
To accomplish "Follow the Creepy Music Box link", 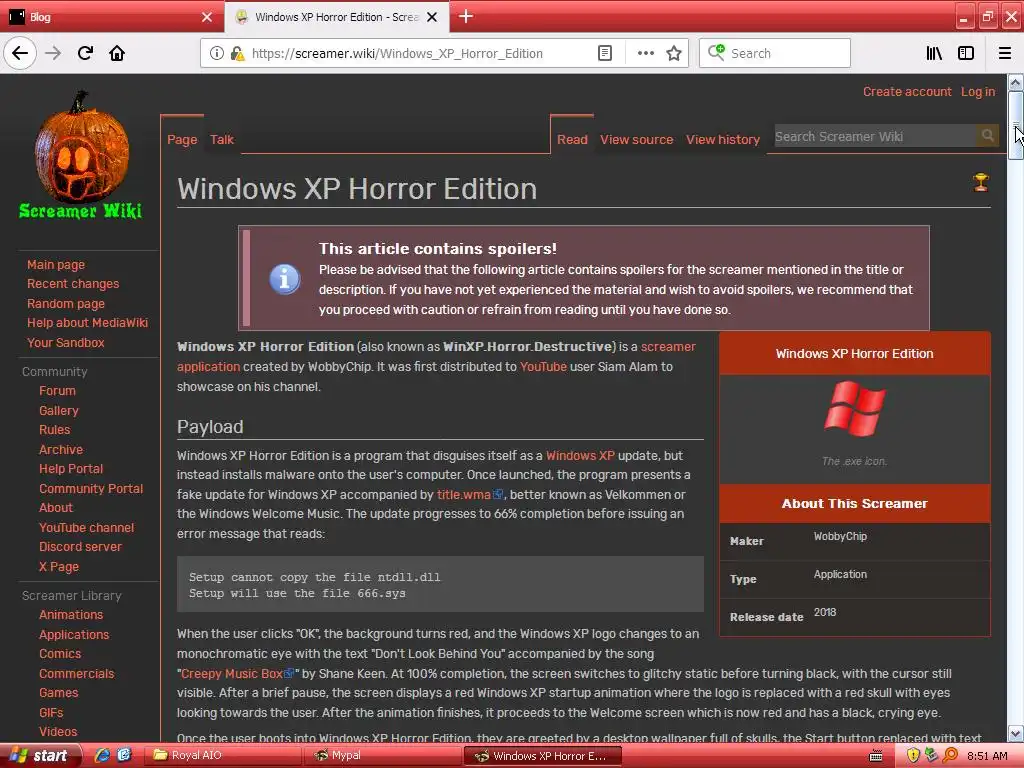I will coord(238,673).
